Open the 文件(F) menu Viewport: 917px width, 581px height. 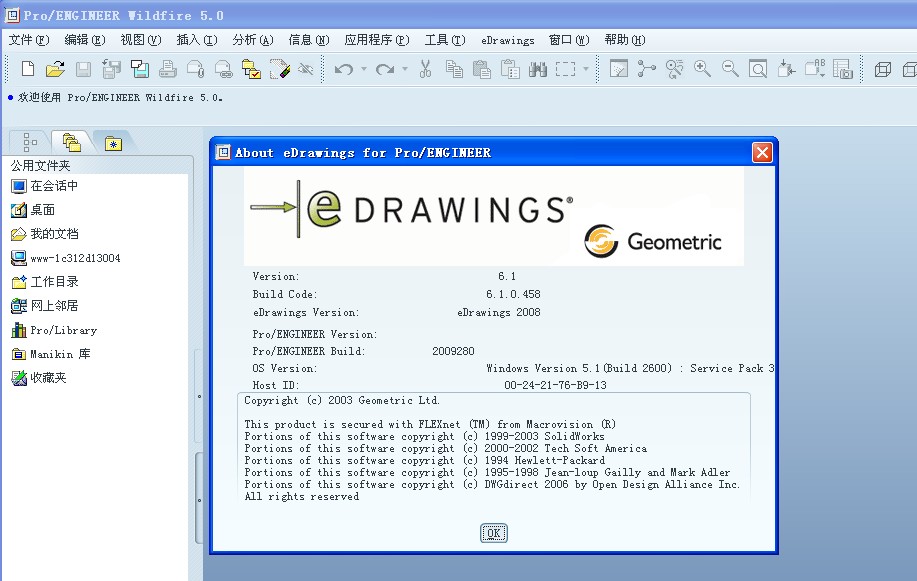(29, 40)
